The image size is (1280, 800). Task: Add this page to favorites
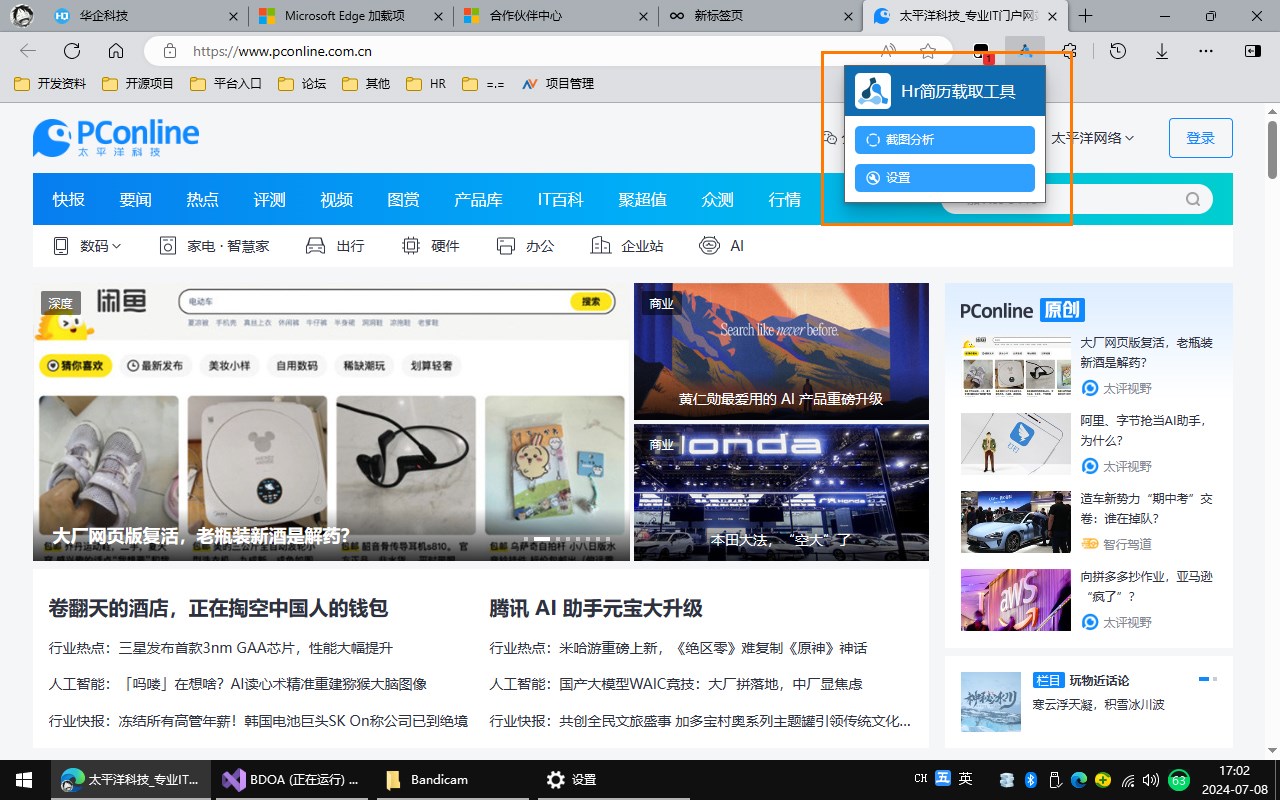point(928,51)
